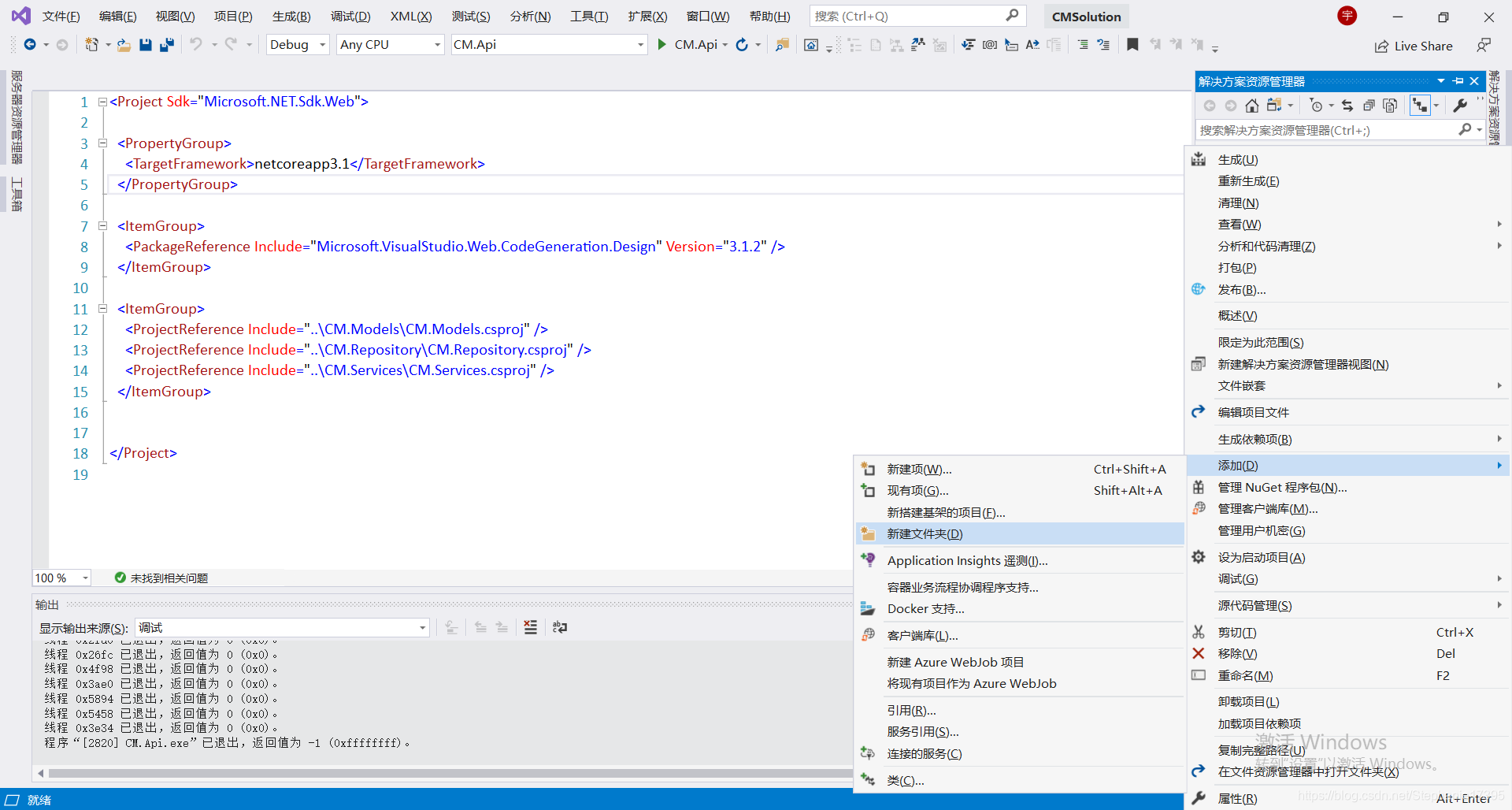Click the 搜索 (Ctrl+Q) search box
Viewport: 1512px width, 810px height.
point(917,16)
